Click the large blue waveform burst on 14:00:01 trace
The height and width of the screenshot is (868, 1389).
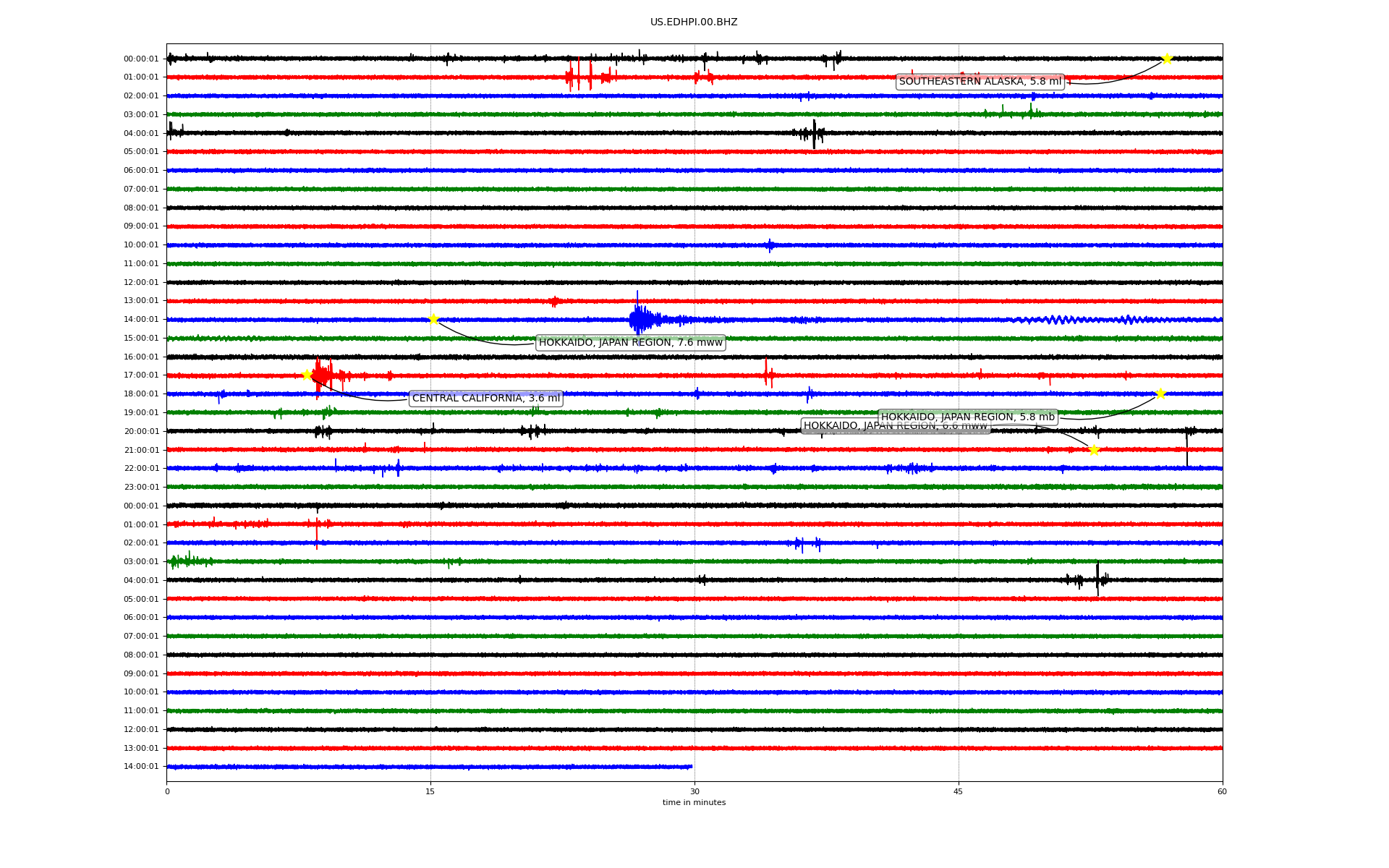point(640,318)
